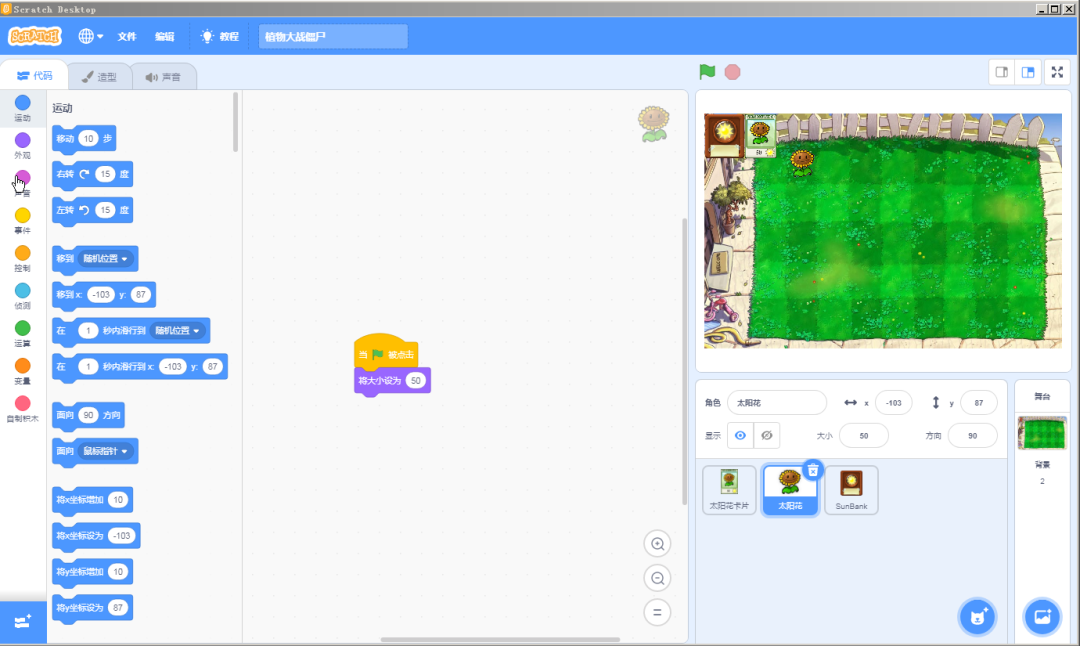Click the sunflower seed card on stage

[x=760, y=135]
